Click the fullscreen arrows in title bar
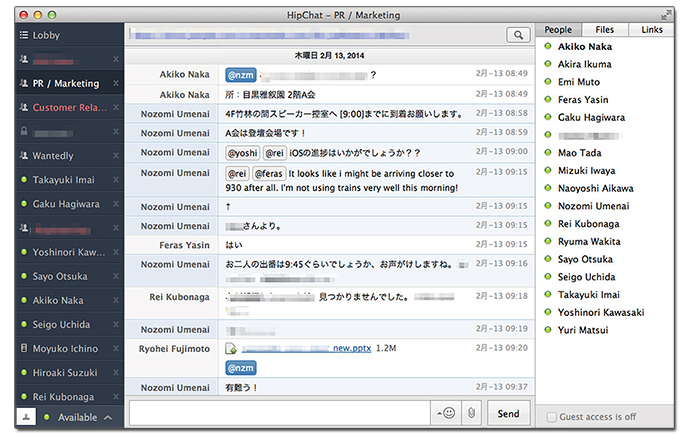Viewport: 690px width, 435px height. pyautogui.click(x=666, y=15)
